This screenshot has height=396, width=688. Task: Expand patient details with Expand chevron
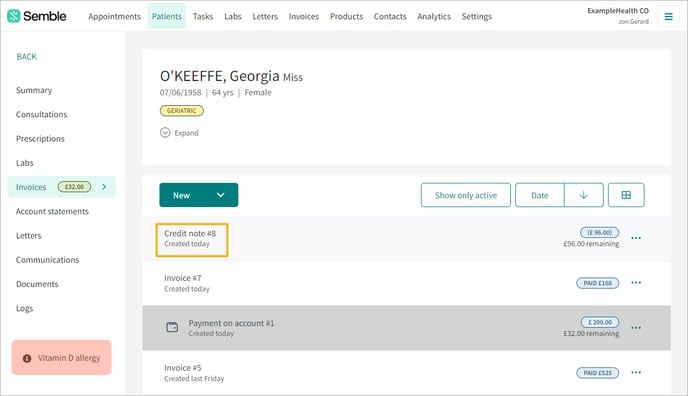click(165, 132)
